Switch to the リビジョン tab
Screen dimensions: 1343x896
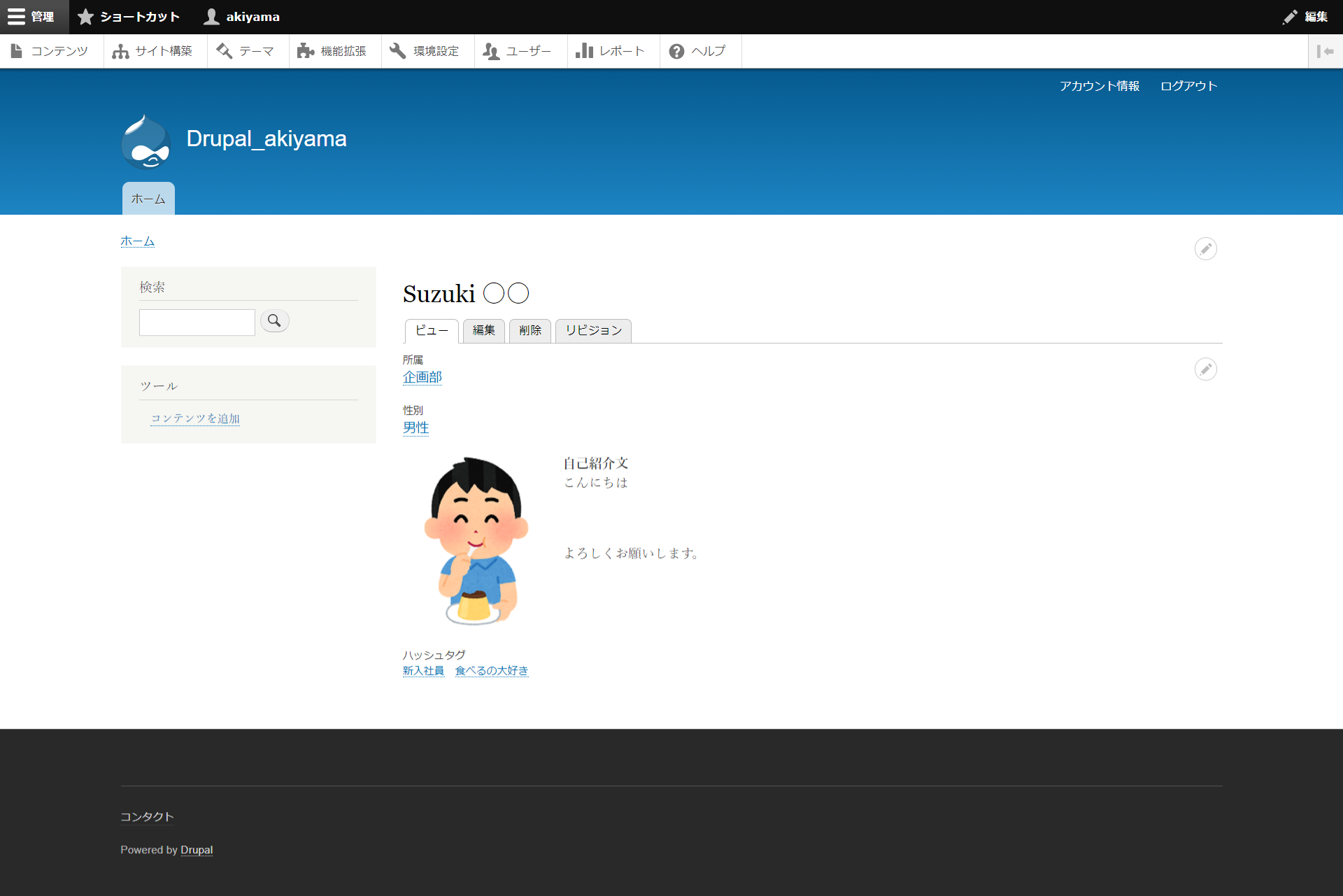point(593,330)
